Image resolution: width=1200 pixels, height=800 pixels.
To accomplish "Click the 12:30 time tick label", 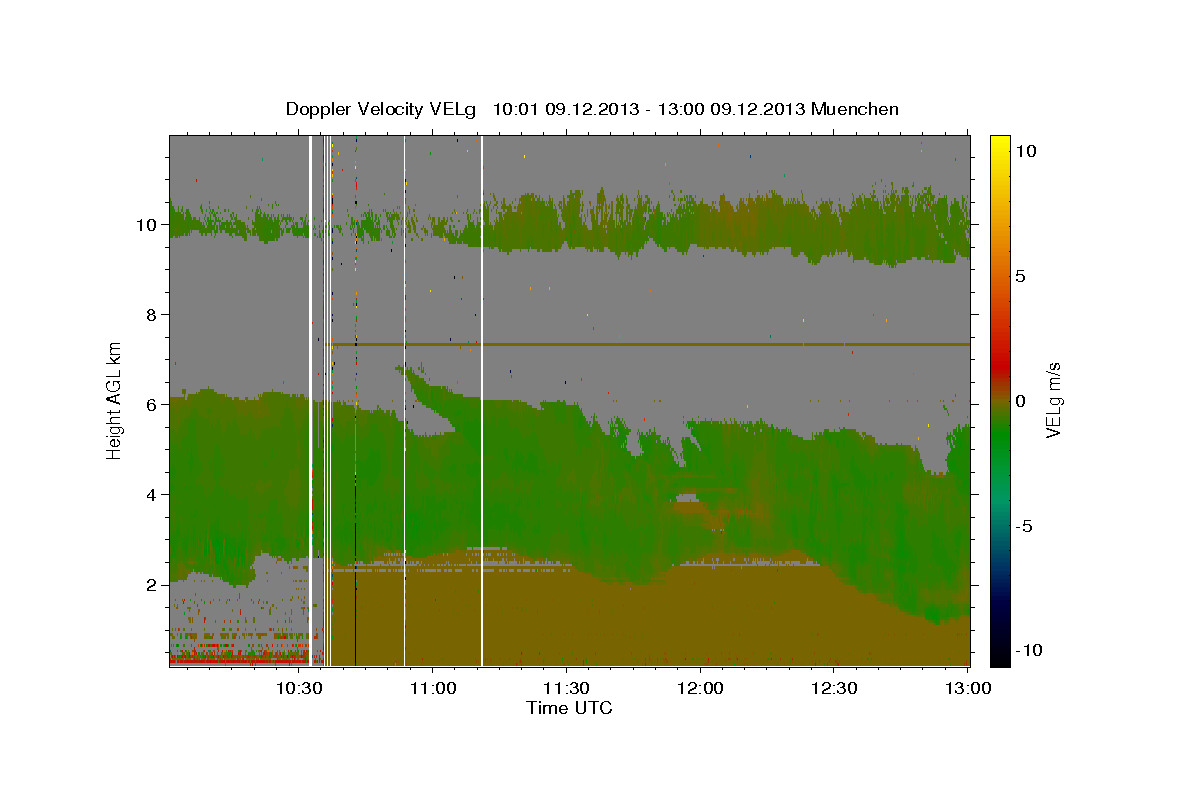I will coord(834,688).
